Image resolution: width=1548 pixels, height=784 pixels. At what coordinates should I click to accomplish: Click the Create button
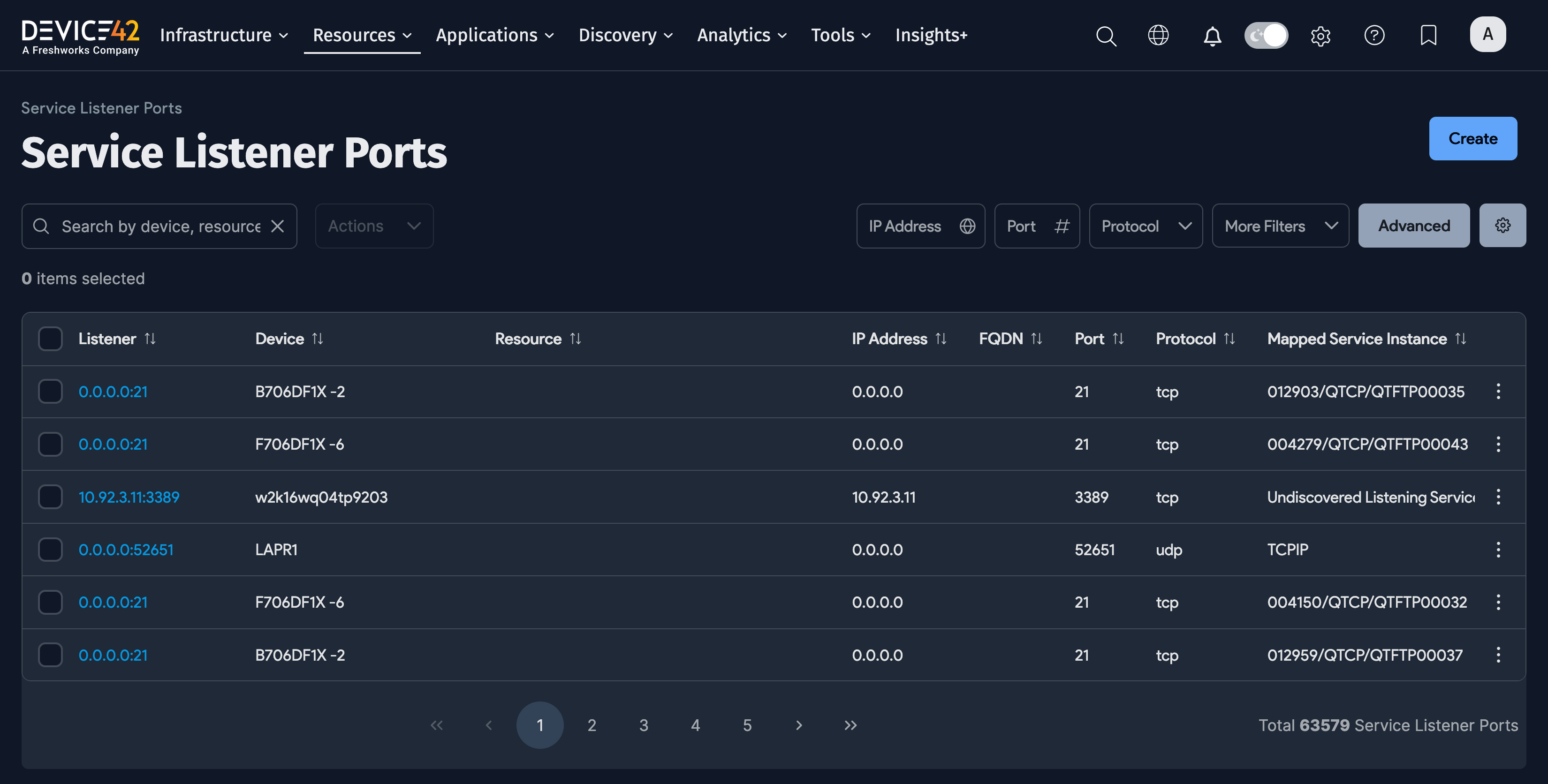click(1473, 138)
